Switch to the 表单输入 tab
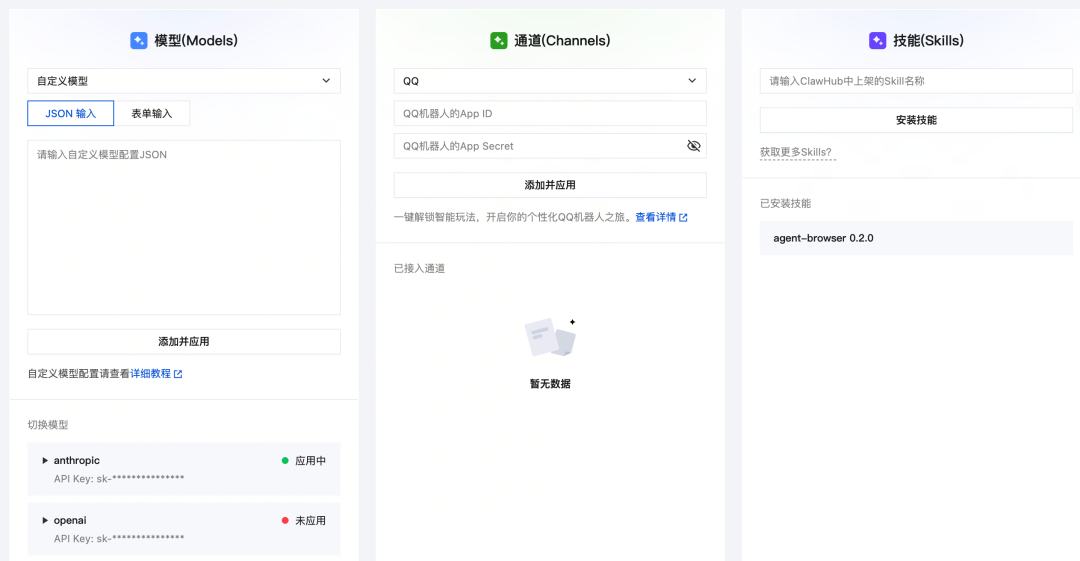 click(152, 113)
